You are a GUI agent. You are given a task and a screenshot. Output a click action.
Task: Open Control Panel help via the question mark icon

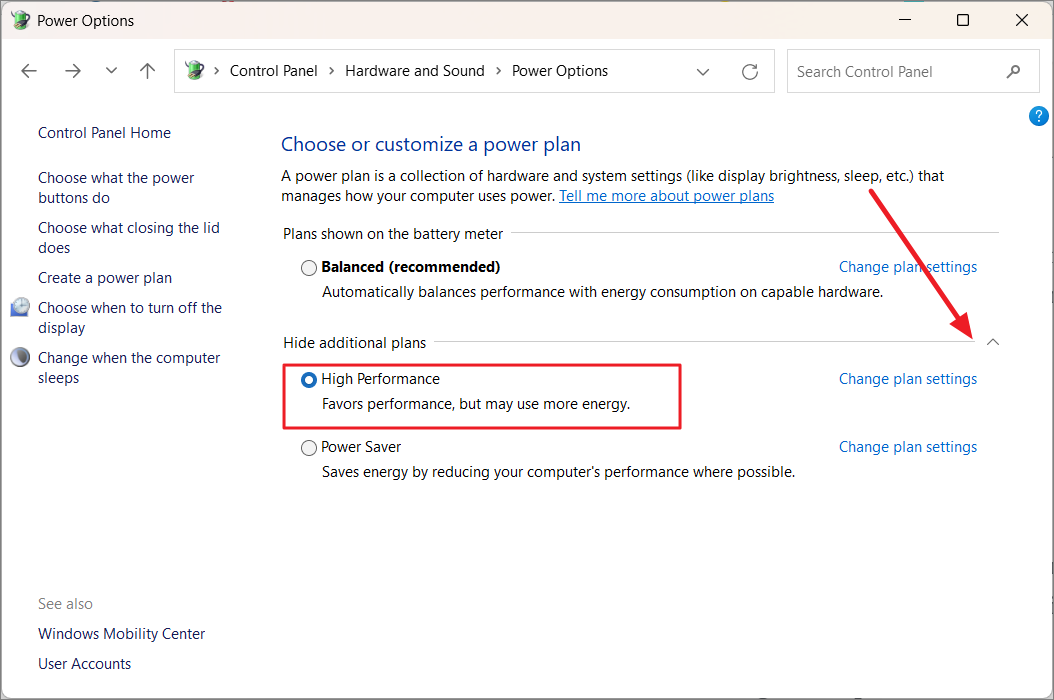[1038, 115]
